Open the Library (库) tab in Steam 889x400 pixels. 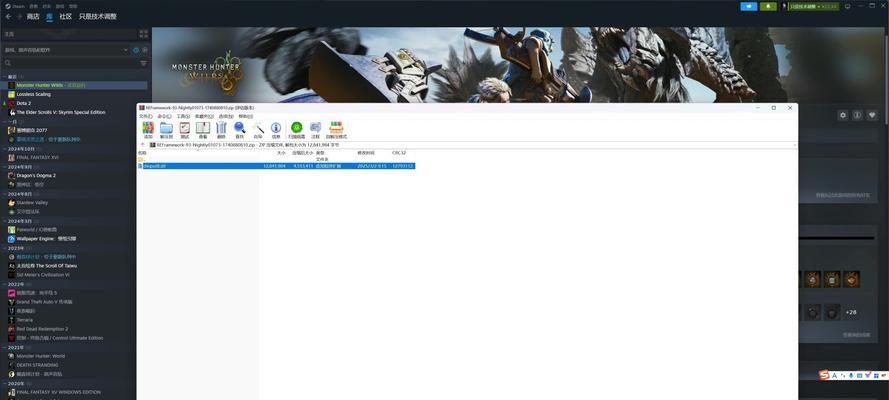tap(49, 17)
